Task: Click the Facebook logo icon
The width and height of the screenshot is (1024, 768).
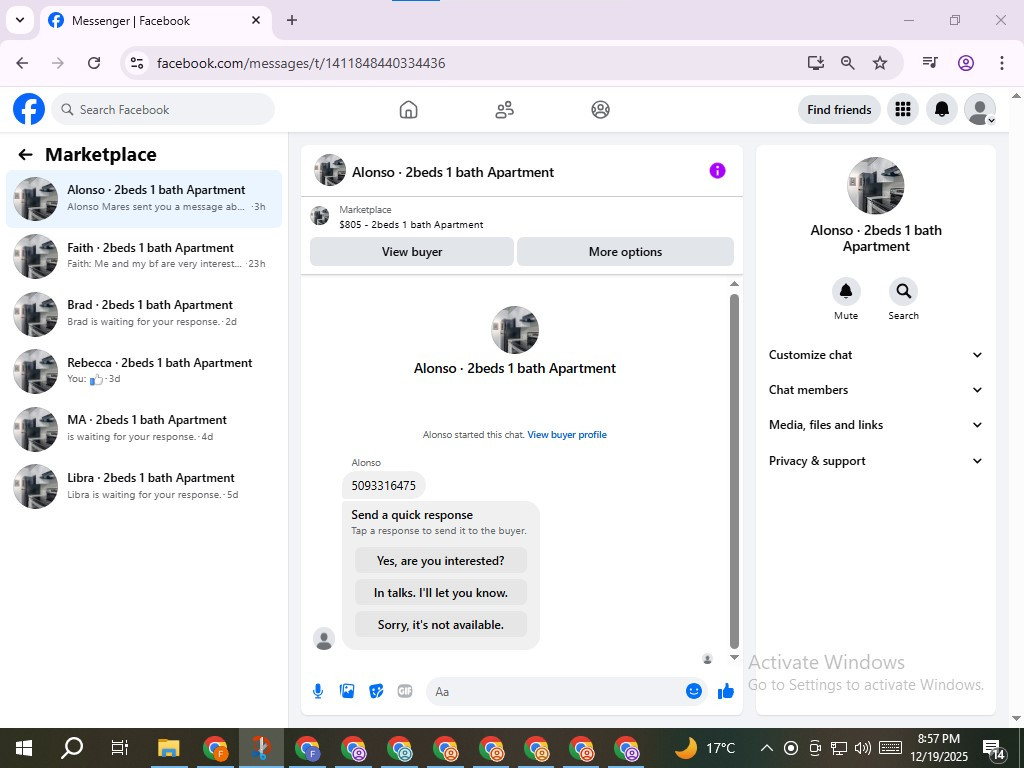Action: point(29,109)
